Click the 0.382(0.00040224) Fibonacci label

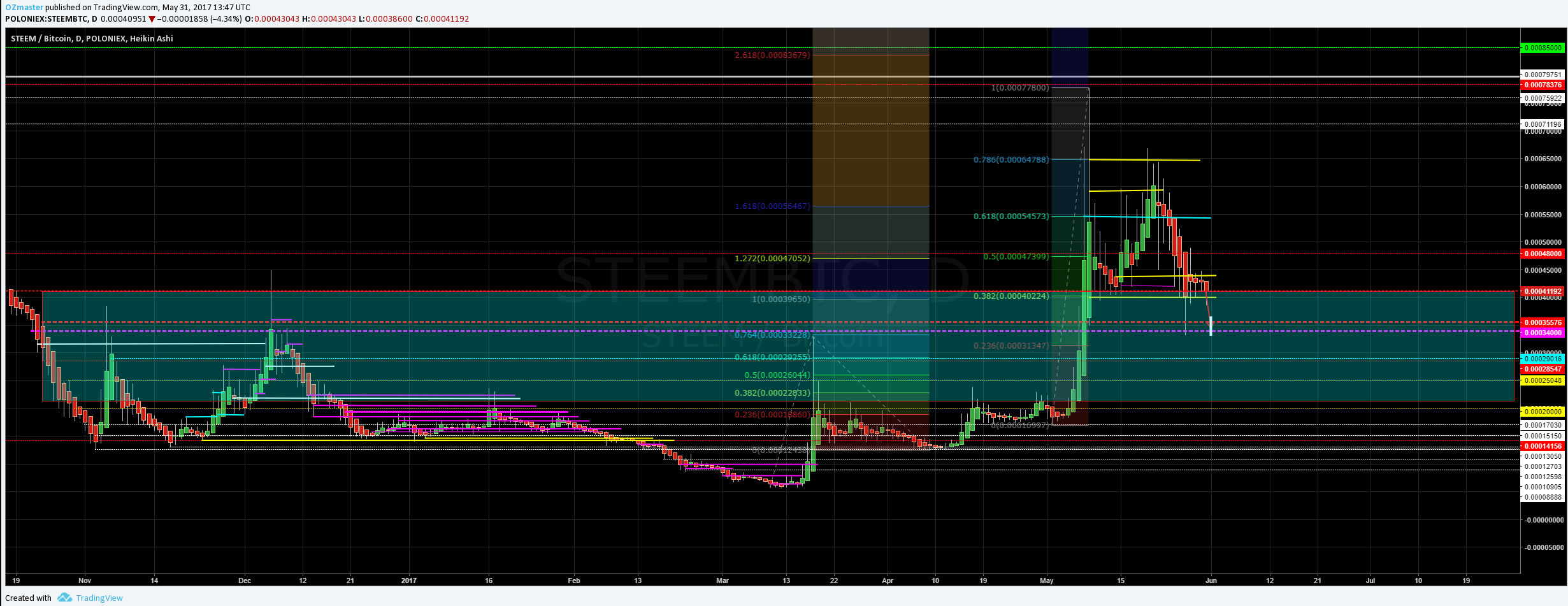[x=1011, y=296]
